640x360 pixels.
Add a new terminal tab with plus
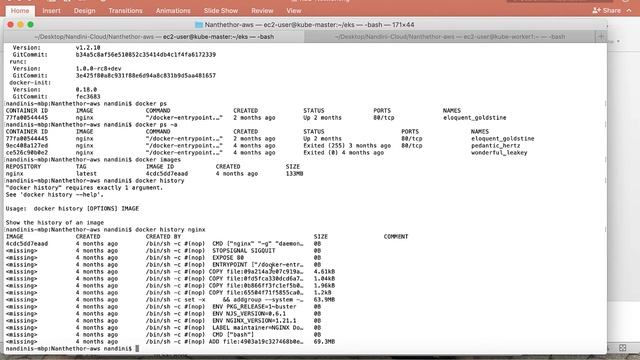(x=601, y=37)
